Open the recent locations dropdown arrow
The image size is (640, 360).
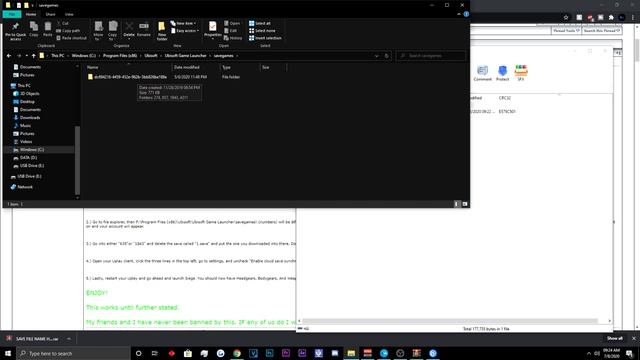27,56
